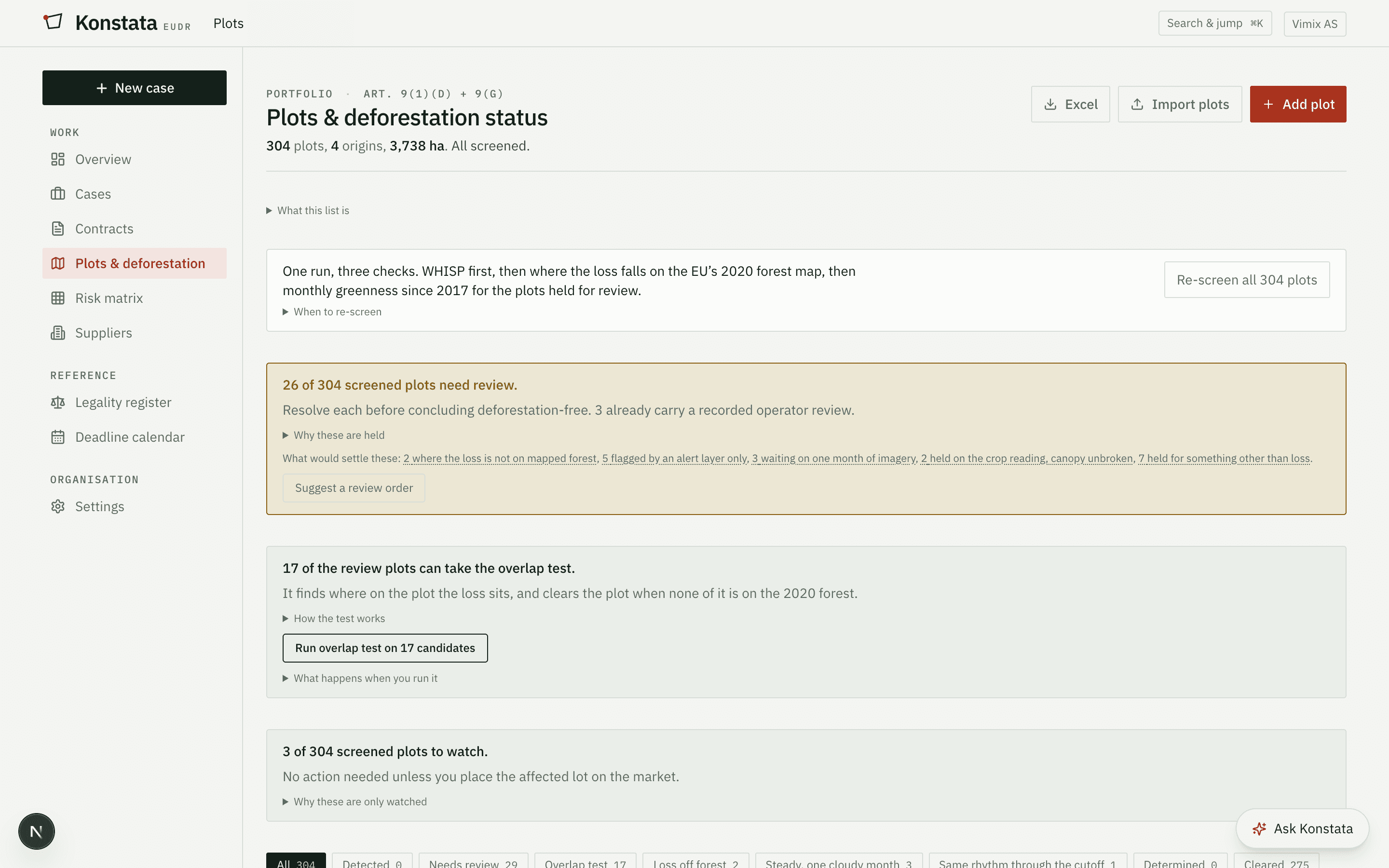Select the 'Needs review 29' filter tab
The image size is (1389, 868).
pyautogui.click(x=473, y=862)
